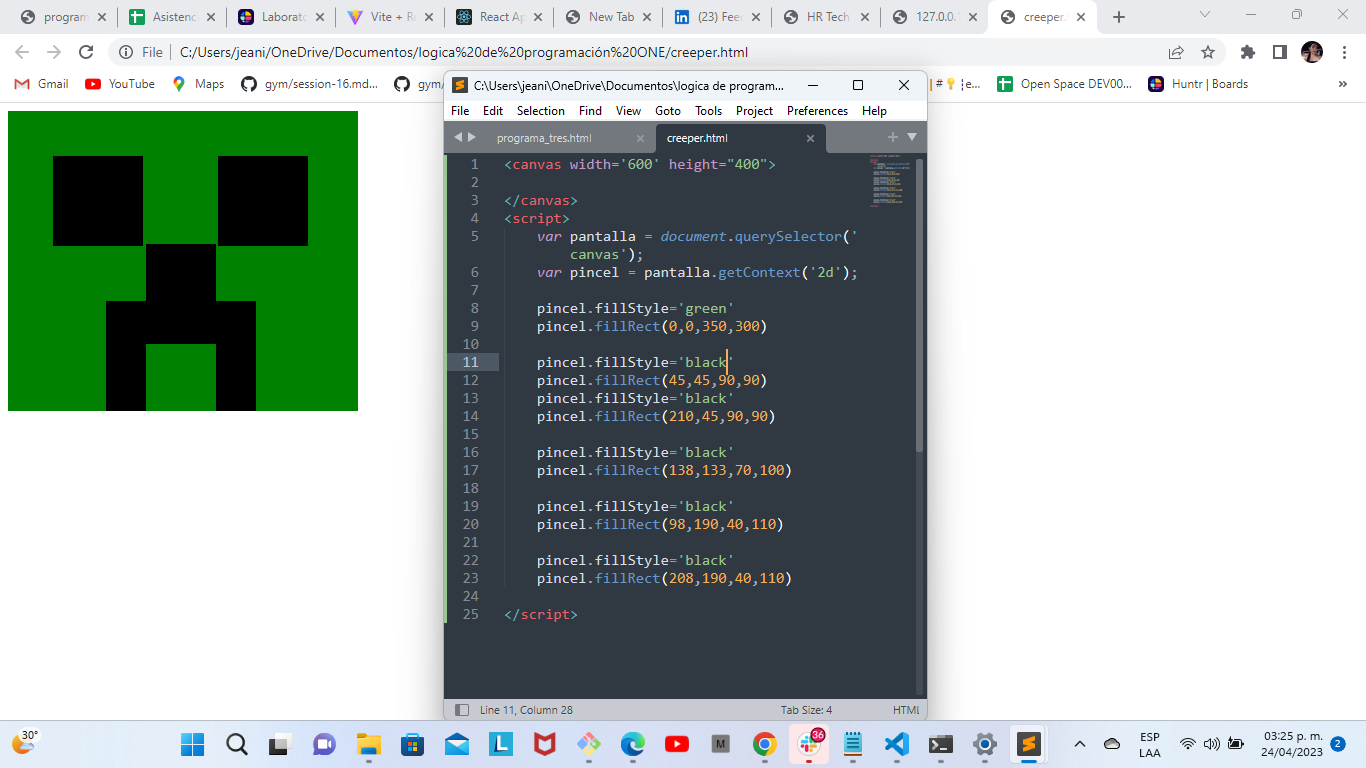Open the View menu
The width and height of the screenshot is (1366, 768).
point(629,111)
